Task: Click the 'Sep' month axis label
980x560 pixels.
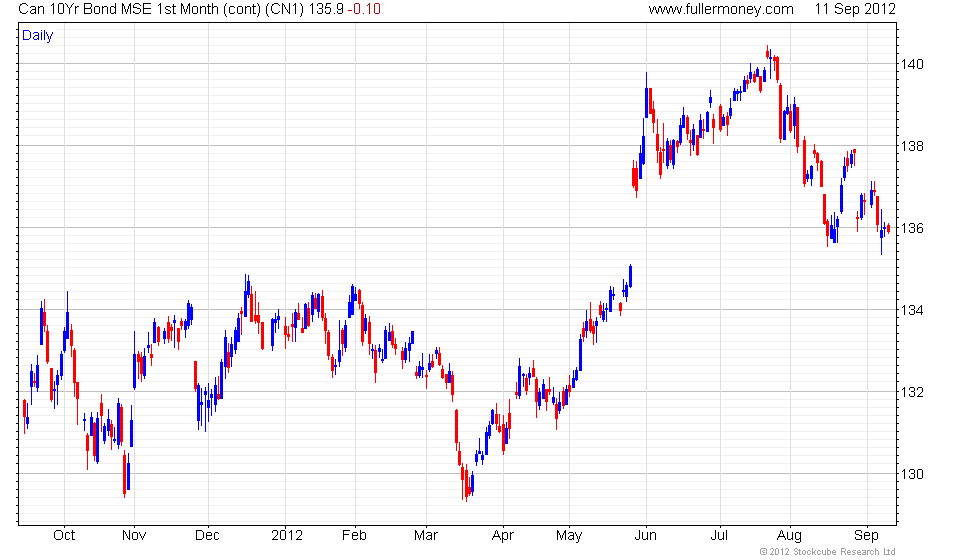Action: (866, 536)
